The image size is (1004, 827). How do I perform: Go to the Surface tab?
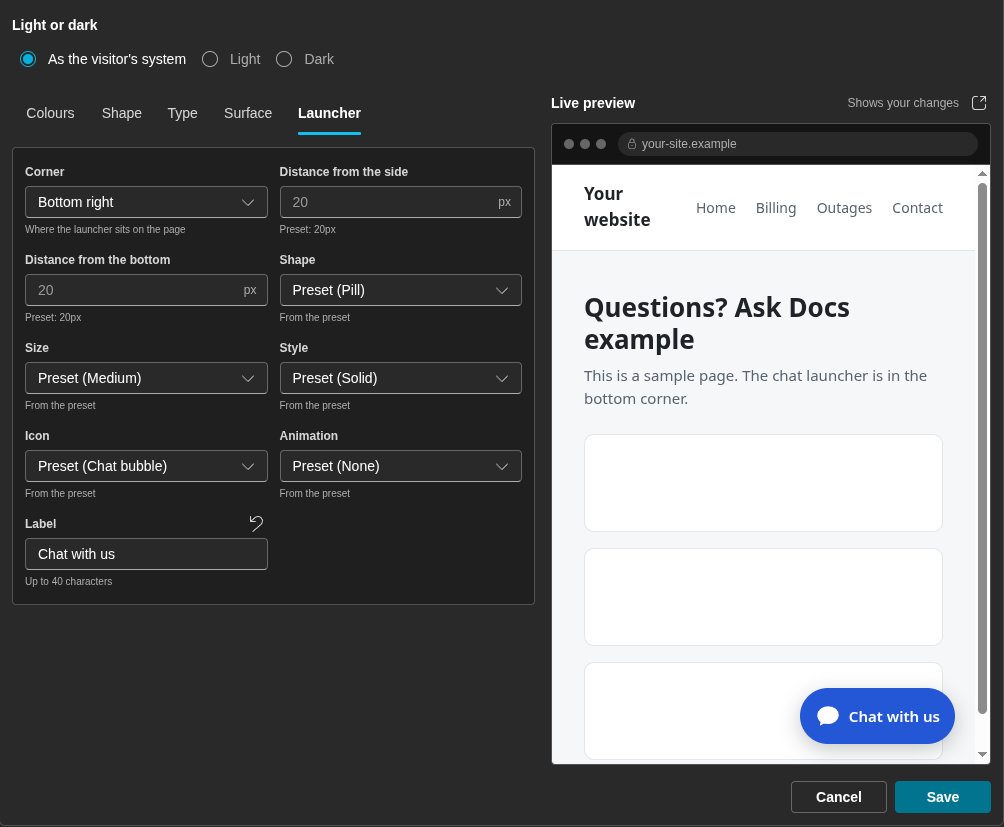pyautogui.click(x=248, y=113)
